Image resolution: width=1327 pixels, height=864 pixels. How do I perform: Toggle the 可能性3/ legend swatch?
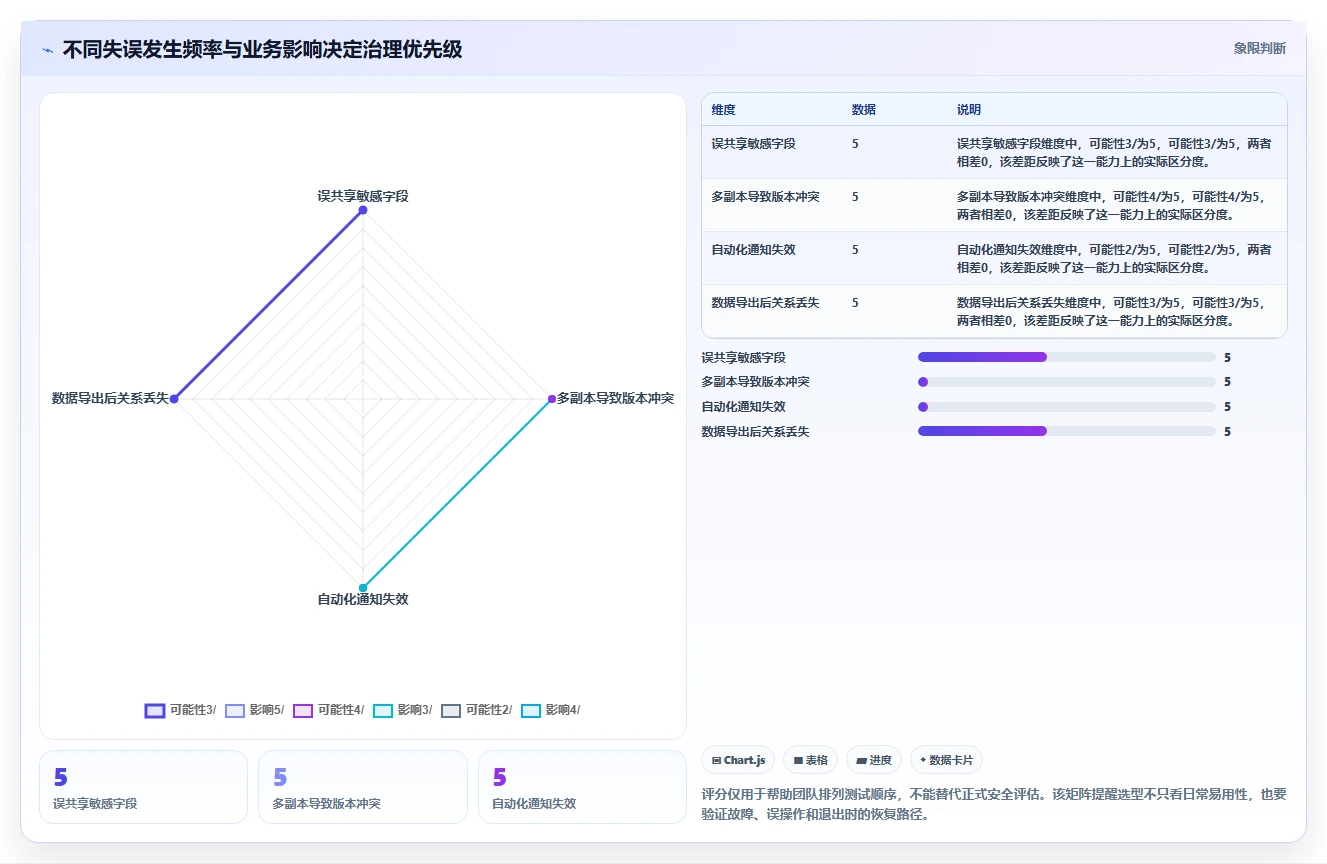(x=154, y=710)
